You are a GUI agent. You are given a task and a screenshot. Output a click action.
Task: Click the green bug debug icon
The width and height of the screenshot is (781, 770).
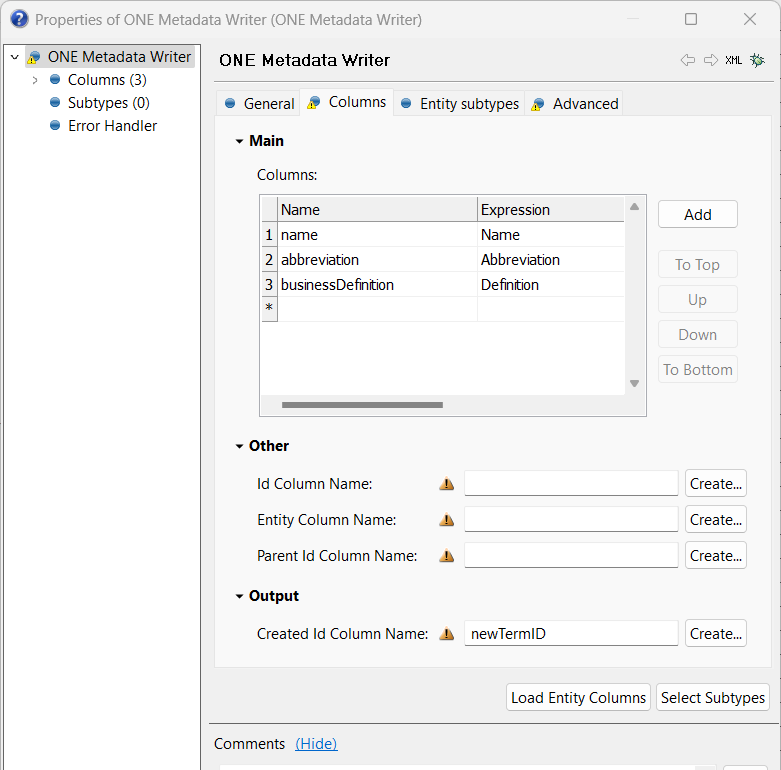[758, 60]
